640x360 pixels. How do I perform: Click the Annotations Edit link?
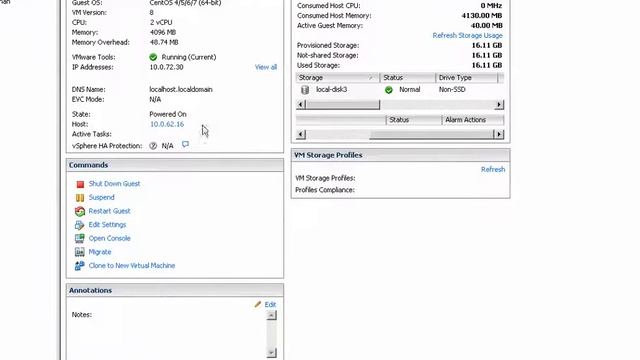(x=270, y=304)
